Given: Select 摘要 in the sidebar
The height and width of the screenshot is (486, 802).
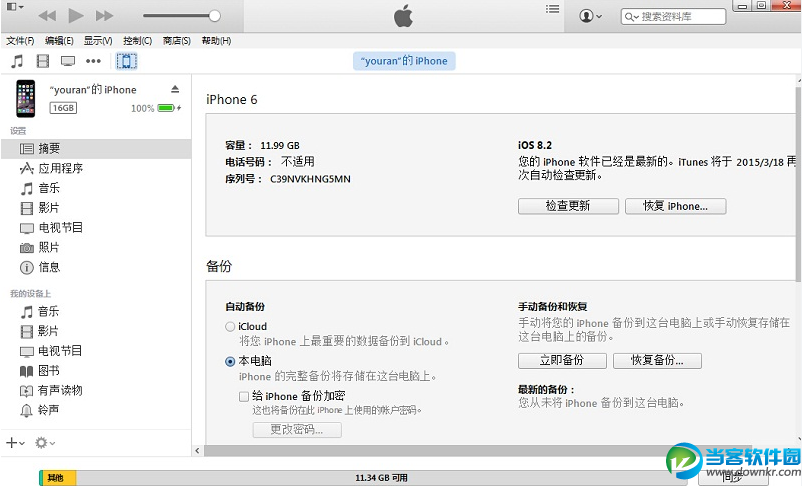Looking at the screenshot, I should (96, 148).
